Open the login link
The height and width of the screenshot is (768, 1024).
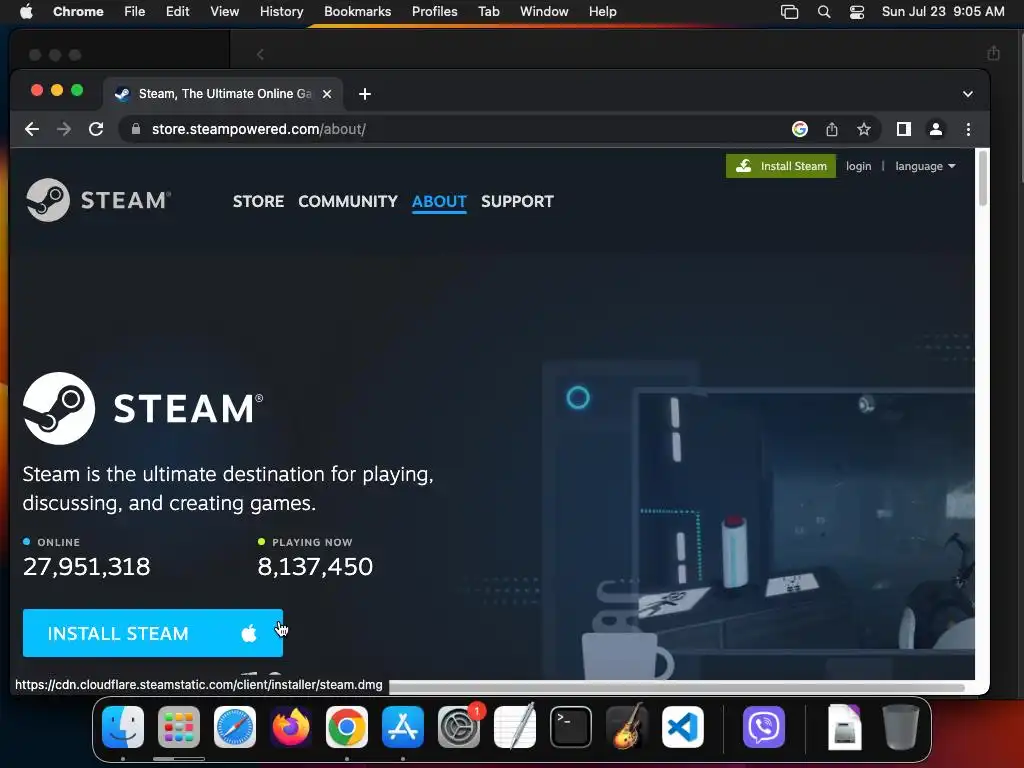point(858,166)
